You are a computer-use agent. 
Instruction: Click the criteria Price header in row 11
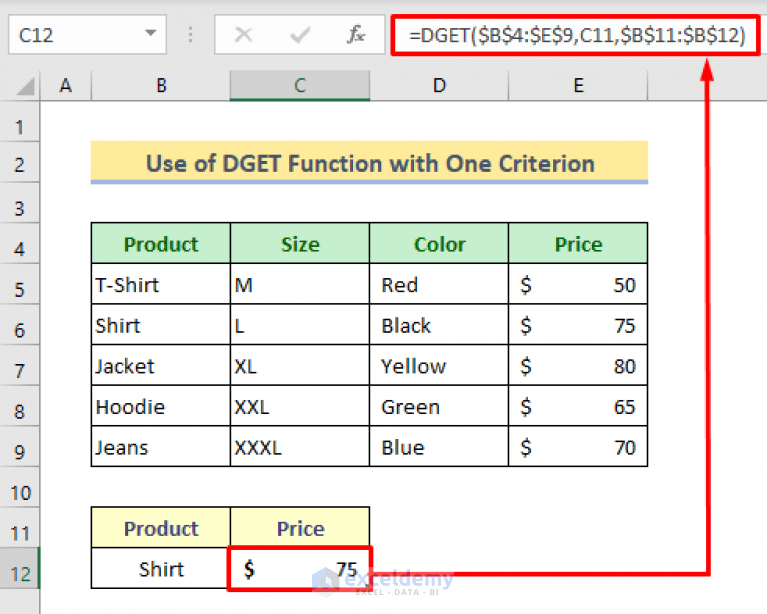[300, 528]
